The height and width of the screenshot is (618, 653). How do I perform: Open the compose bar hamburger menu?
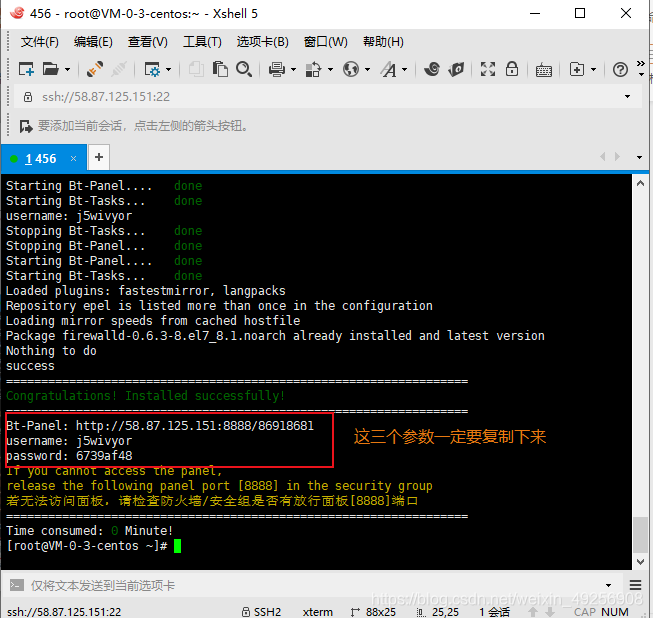[x=635, y=586]
